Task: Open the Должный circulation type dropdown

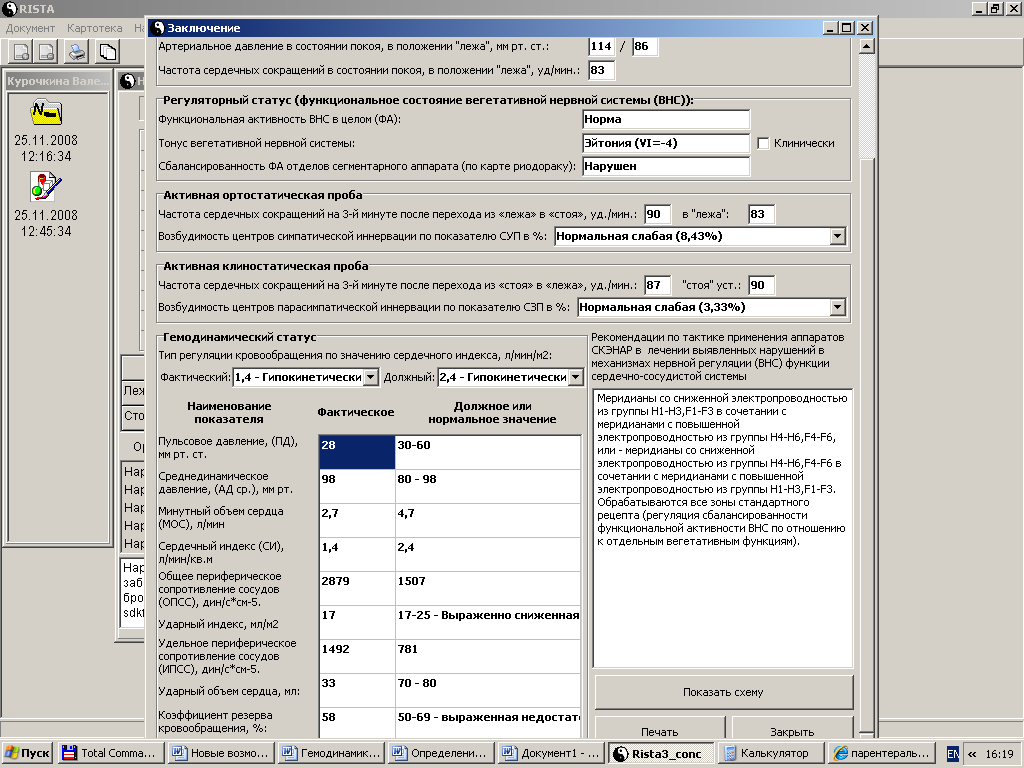Action: point(575,377)
